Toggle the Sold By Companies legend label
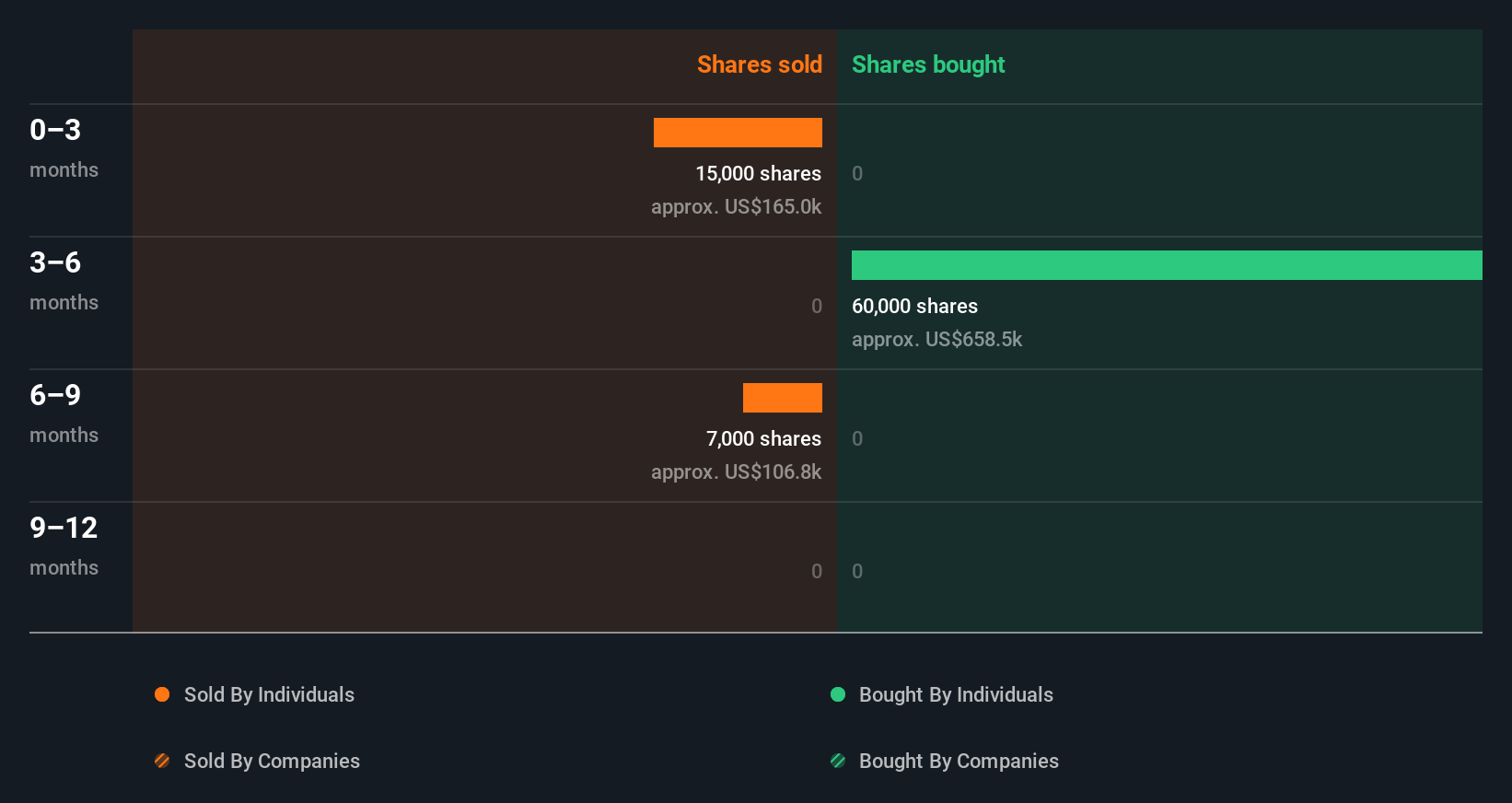The height and width of the screenshot is (803, 1512). [272, 761]
